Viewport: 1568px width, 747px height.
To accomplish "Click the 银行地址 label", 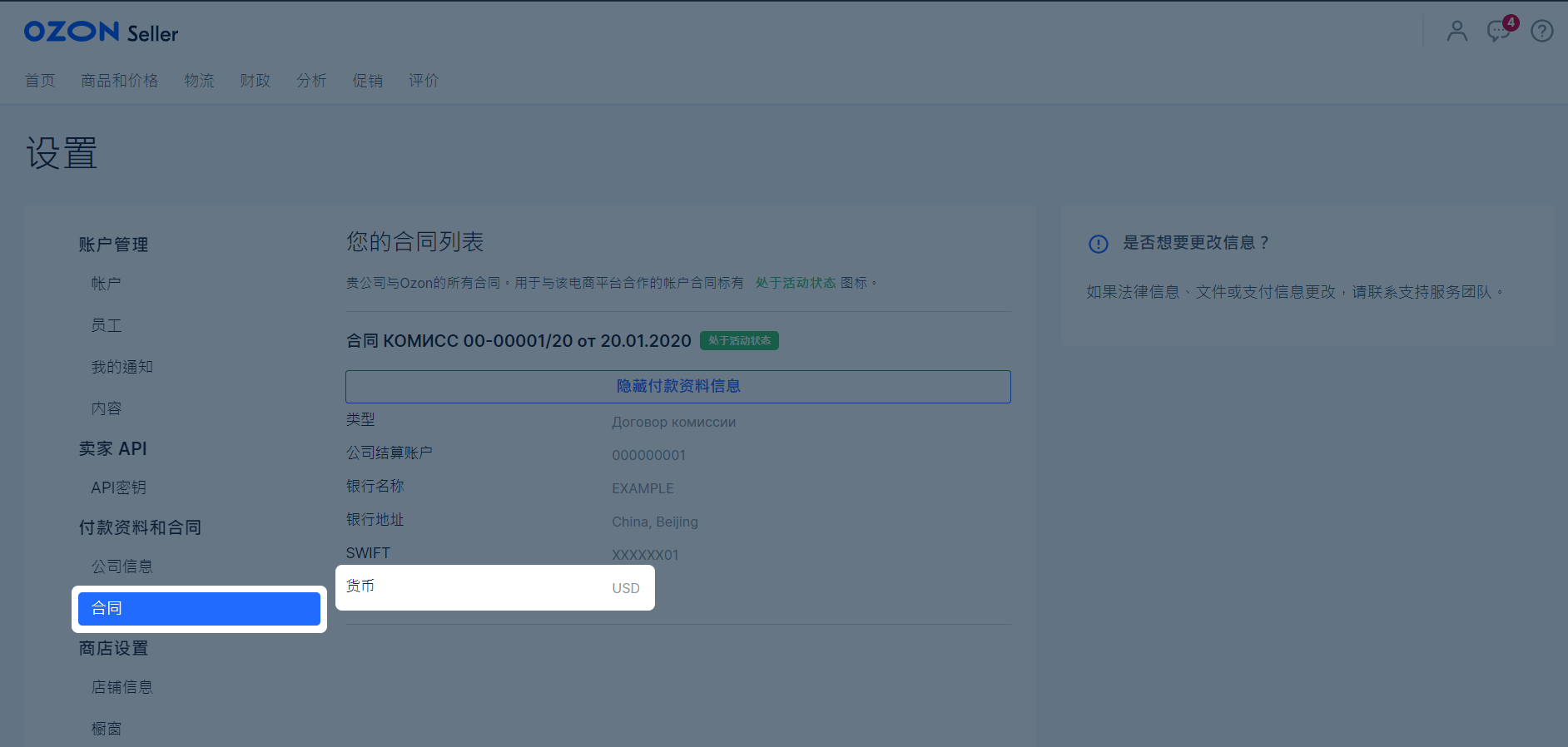I will coord(375,519).
